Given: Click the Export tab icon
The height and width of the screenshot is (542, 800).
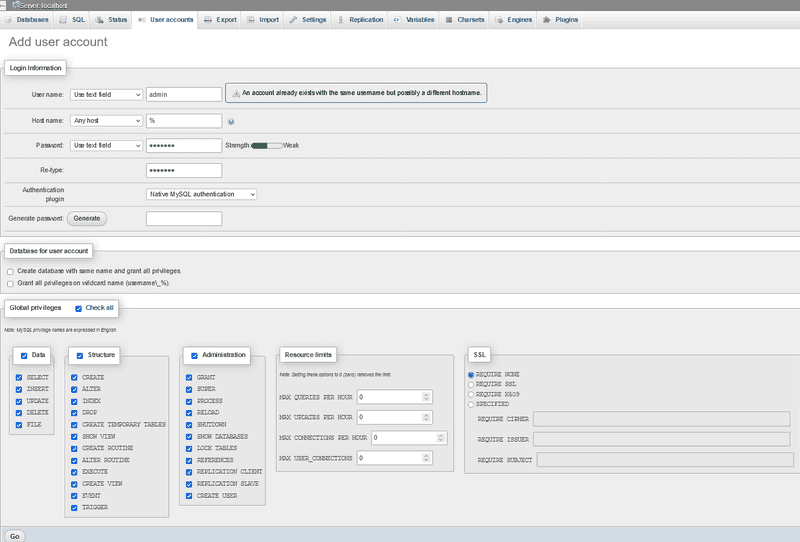Looking at the screenshot, I should (x=208, y=20).
